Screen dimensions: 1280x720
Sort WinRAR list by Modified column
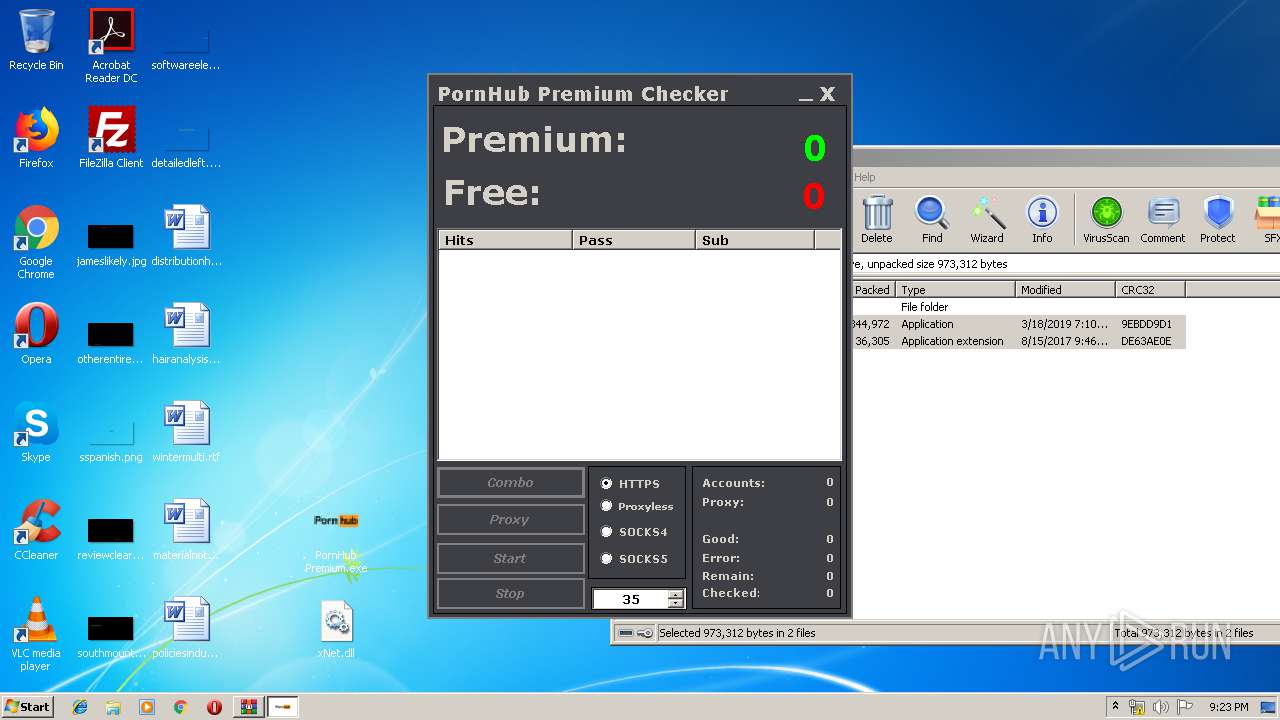(x=1065, y=290)
